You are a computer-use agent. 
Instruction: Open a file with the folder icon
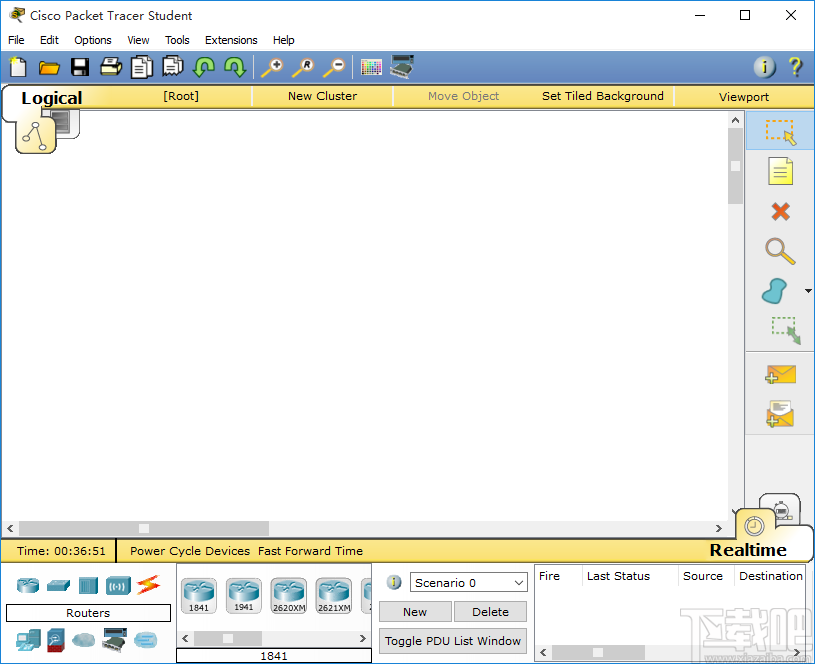click(49, 68)
